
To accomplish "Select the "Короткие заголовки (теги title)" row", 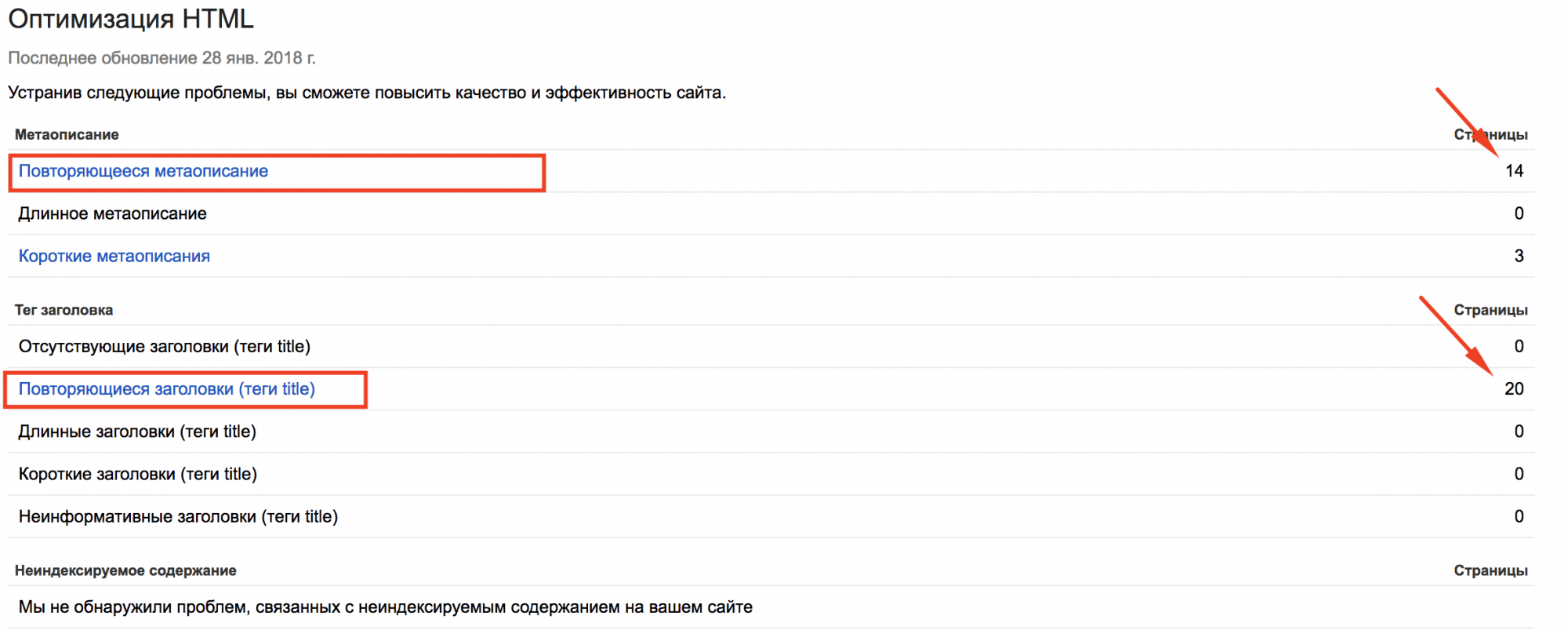I will click(x=138, y=474).
